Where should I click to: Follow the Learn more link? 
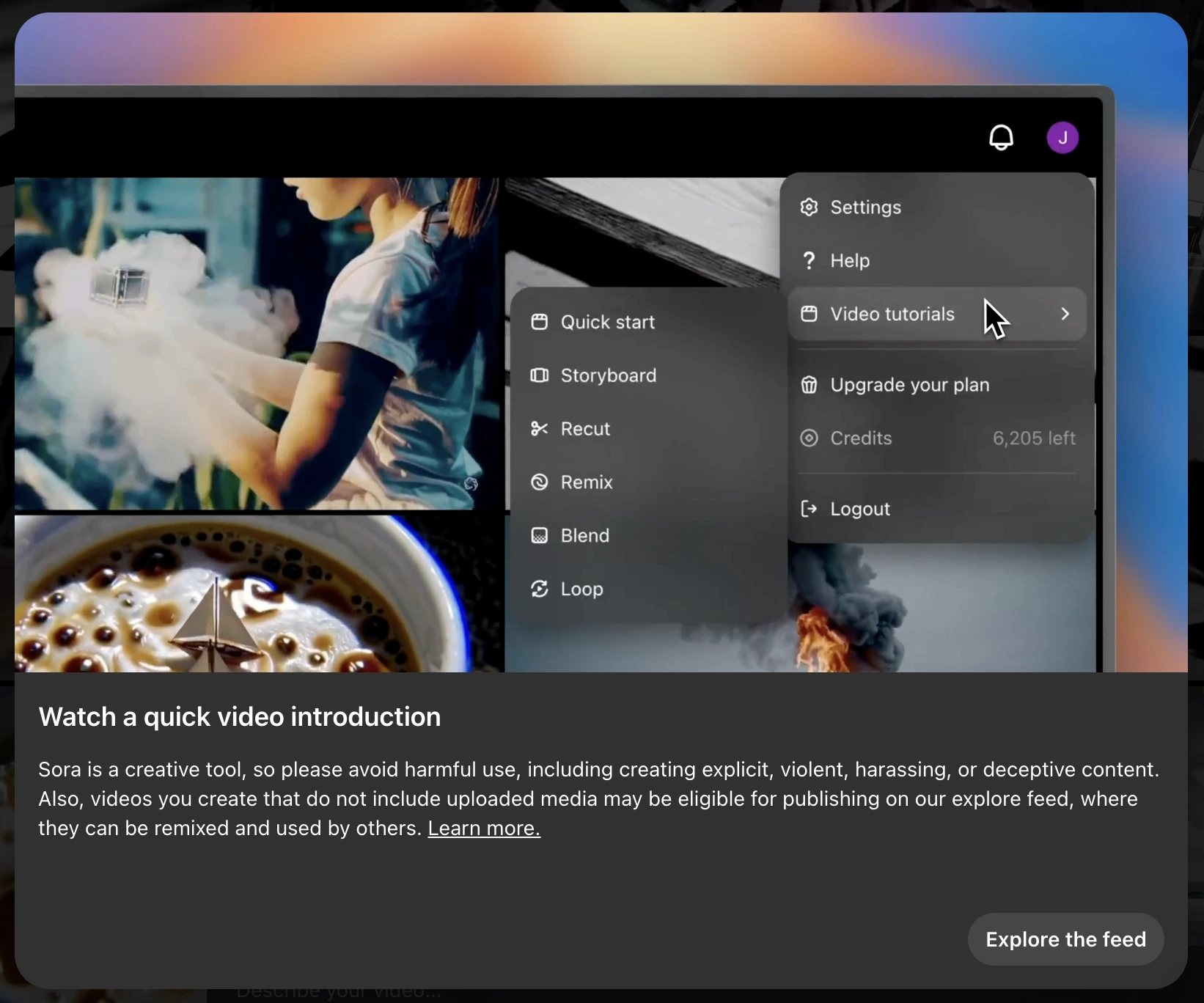(x=484, y=829)
